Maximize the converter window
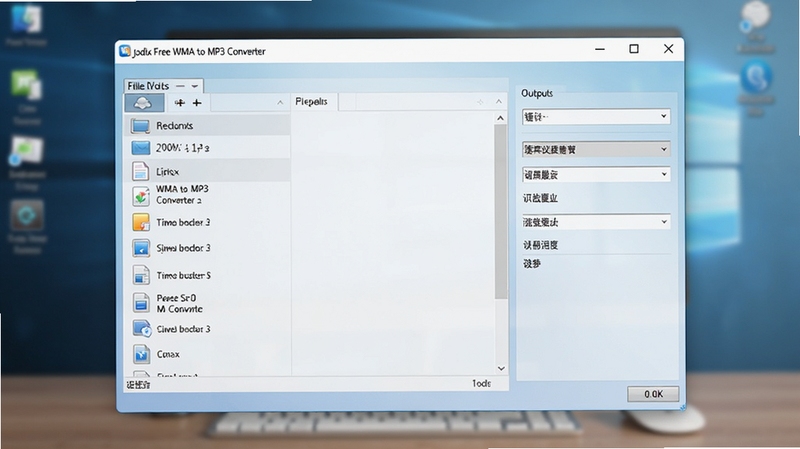Viewport: 800px width, 449px height. (634, 49)
